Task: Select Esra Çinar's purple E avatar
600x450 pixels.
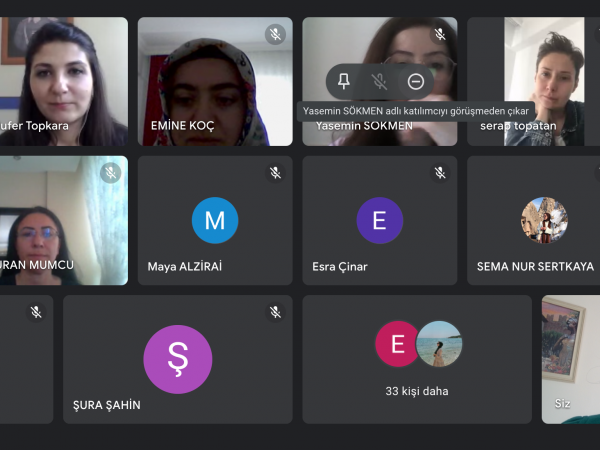Action: [380, 220]
